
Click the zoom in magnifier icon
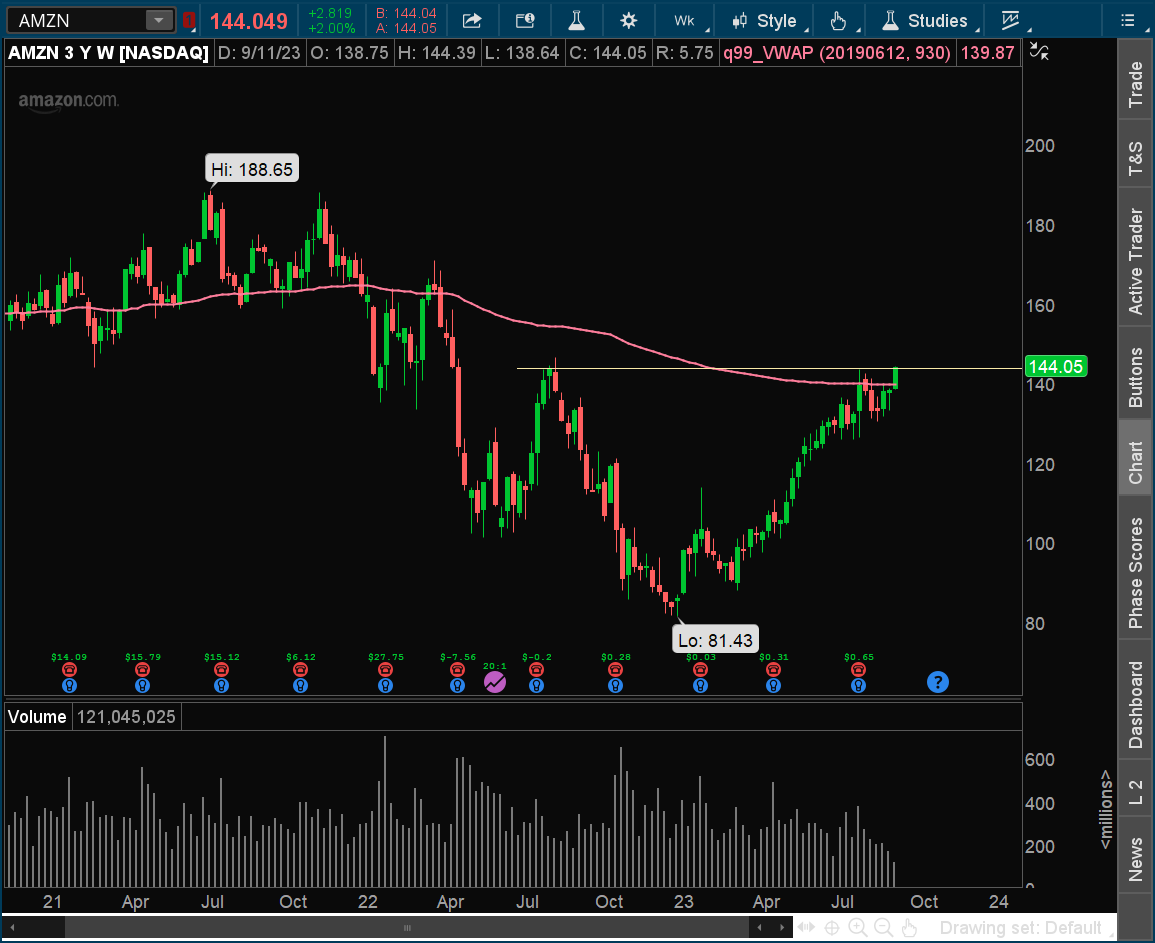click(x=858, y=928)
